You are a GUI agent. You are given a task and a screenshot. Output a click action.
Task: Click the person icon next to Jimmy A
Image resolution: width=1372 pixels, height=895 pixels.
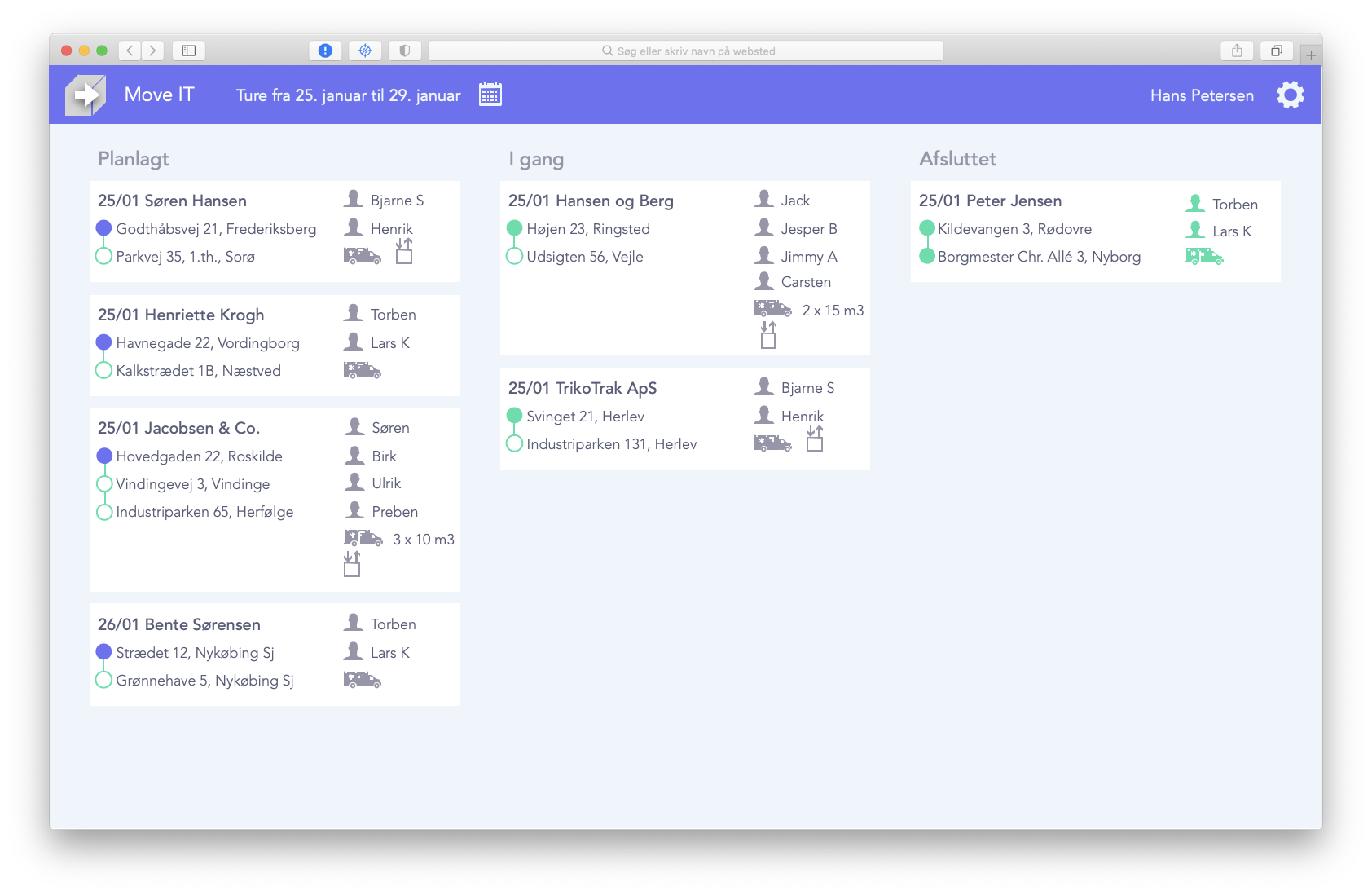point(764,255)
